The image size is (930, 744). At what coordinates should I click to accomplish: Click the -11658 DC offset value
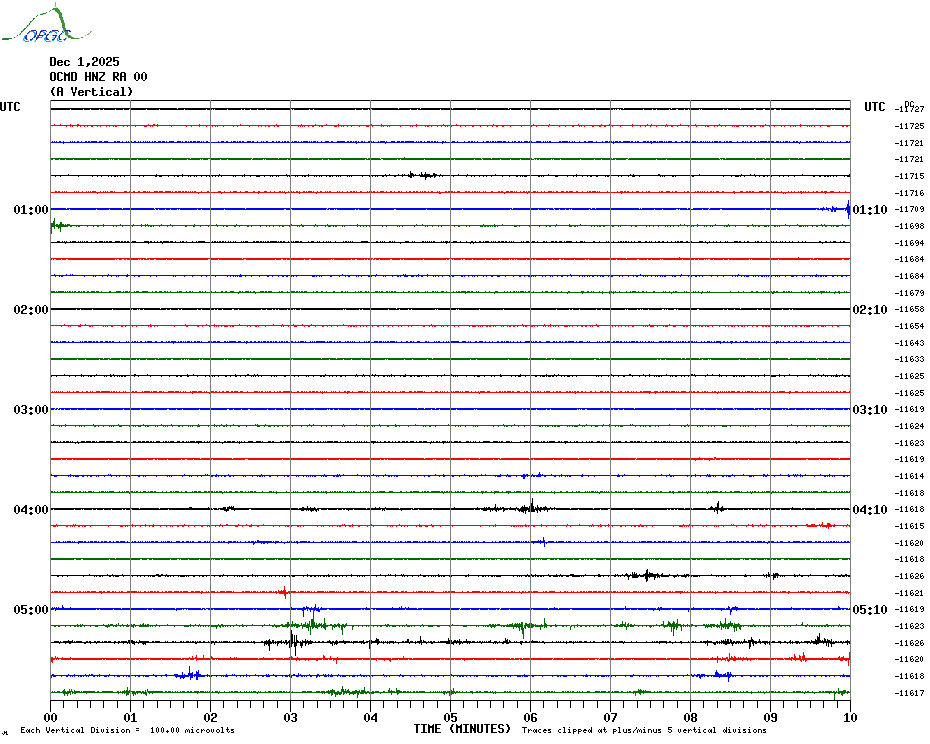tap(910, 310)
